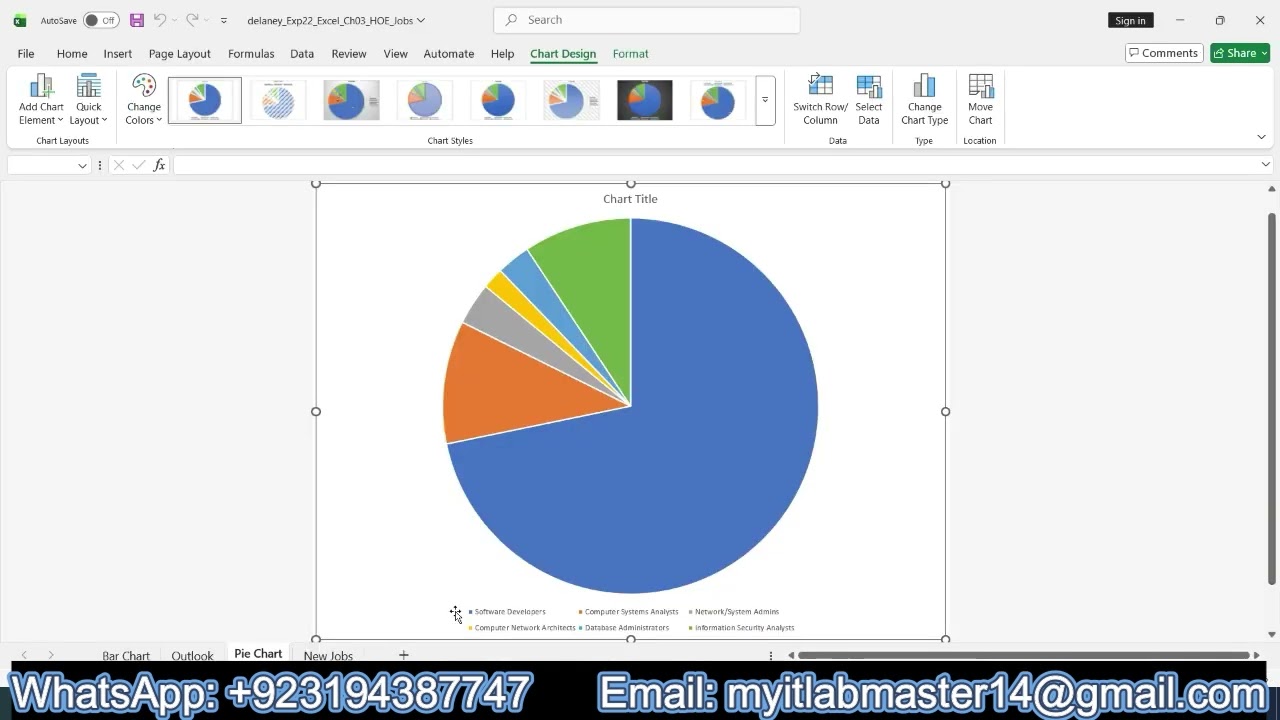Click the Share button
The image size is (1280, 720).
click(x=1240, y=53)
